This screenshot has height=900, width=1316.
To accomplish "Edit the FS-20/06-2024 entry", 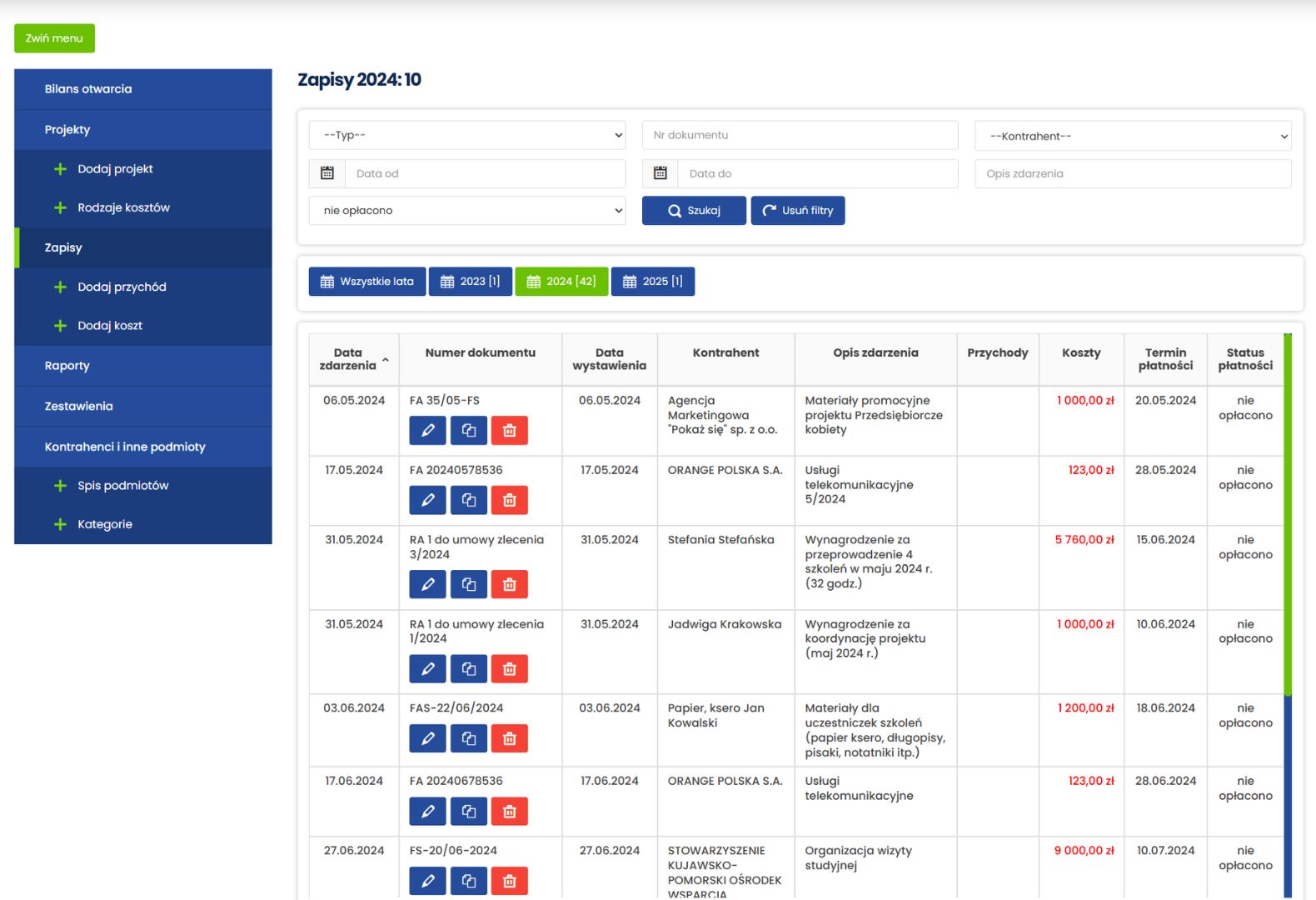I will coord(427,881).
